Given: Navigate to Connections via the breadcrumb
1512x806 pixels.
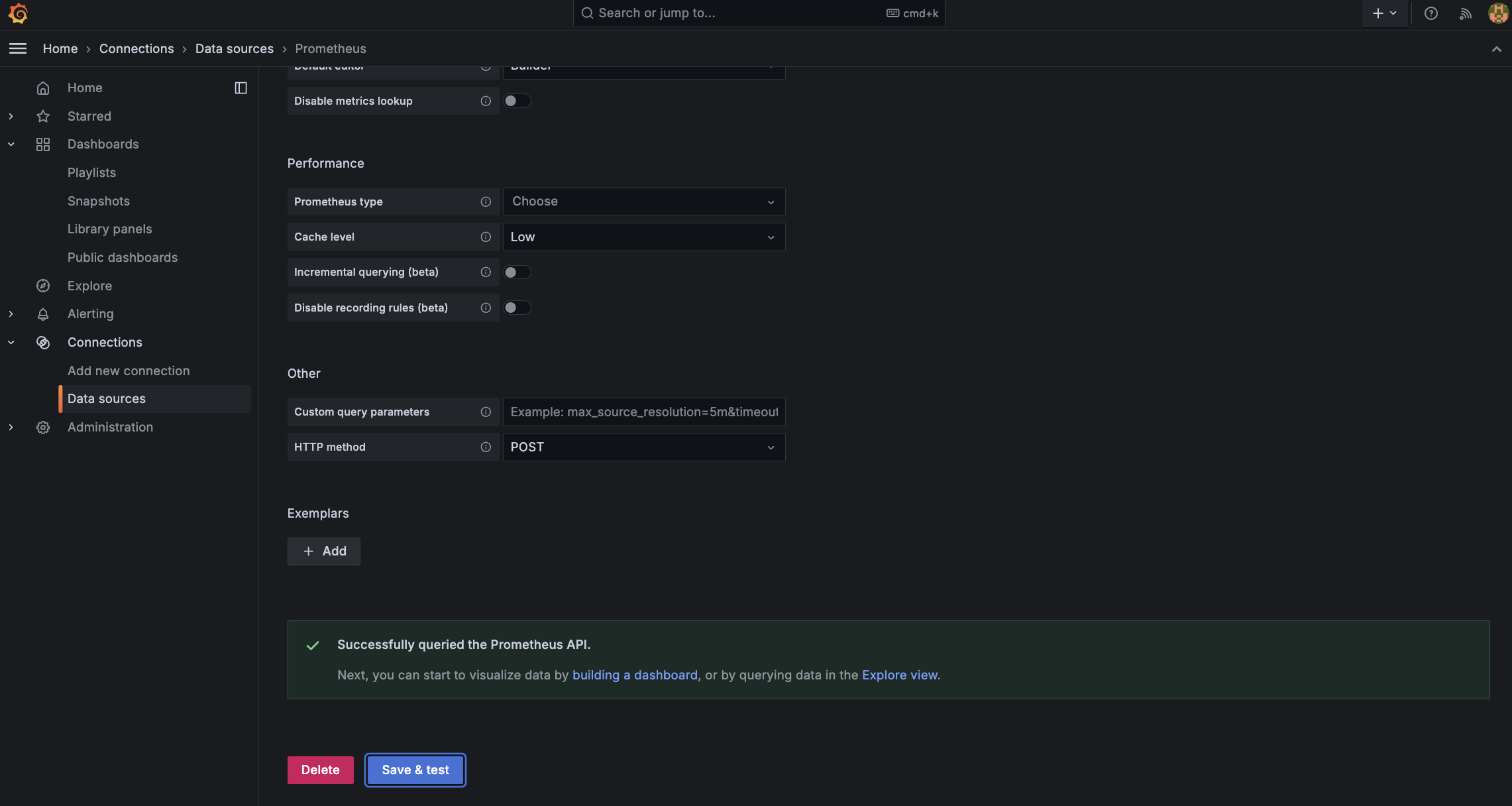Looking at the screenshot, I should (136, 48).
